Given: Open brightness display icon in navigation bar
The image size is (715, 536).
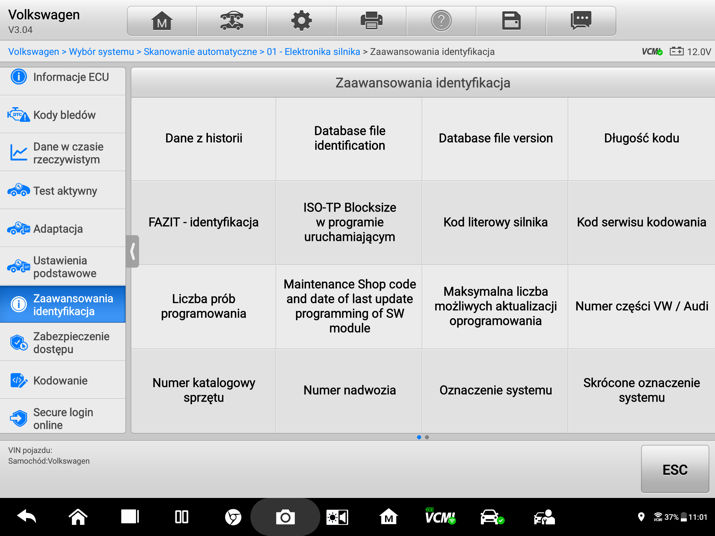Looking at the screenshot, I should pyautogui.click(x=337, y=517).
